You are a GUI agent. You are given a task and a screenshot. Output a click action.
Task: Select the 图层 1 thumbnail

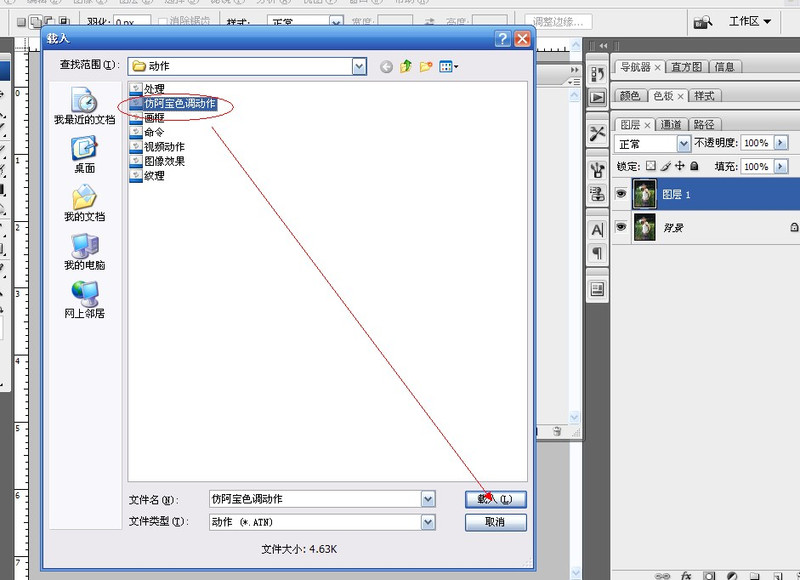[x=644, y=194]
